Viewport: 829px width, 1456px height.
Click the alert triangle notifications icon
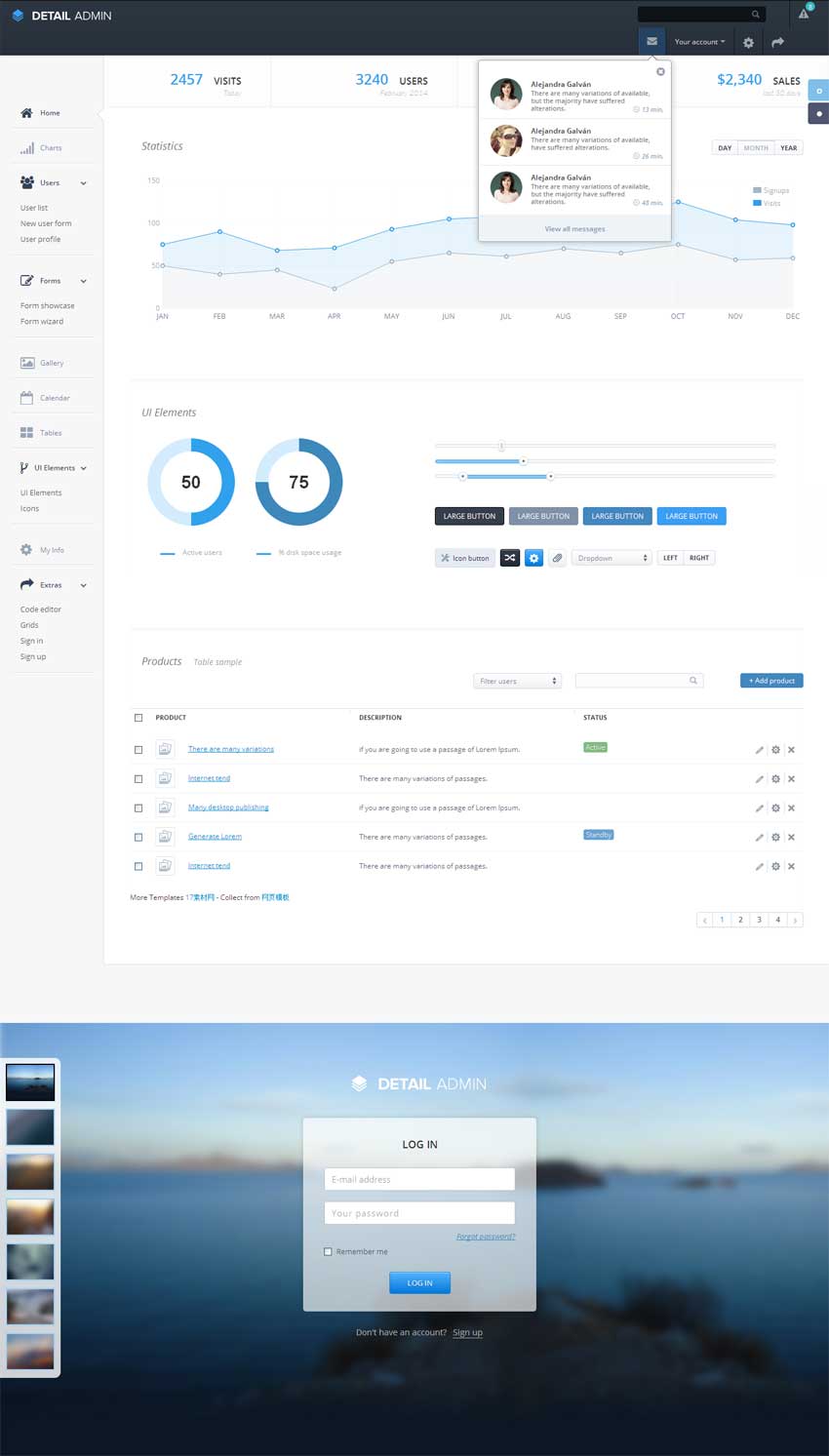click(x=804, y=14)
